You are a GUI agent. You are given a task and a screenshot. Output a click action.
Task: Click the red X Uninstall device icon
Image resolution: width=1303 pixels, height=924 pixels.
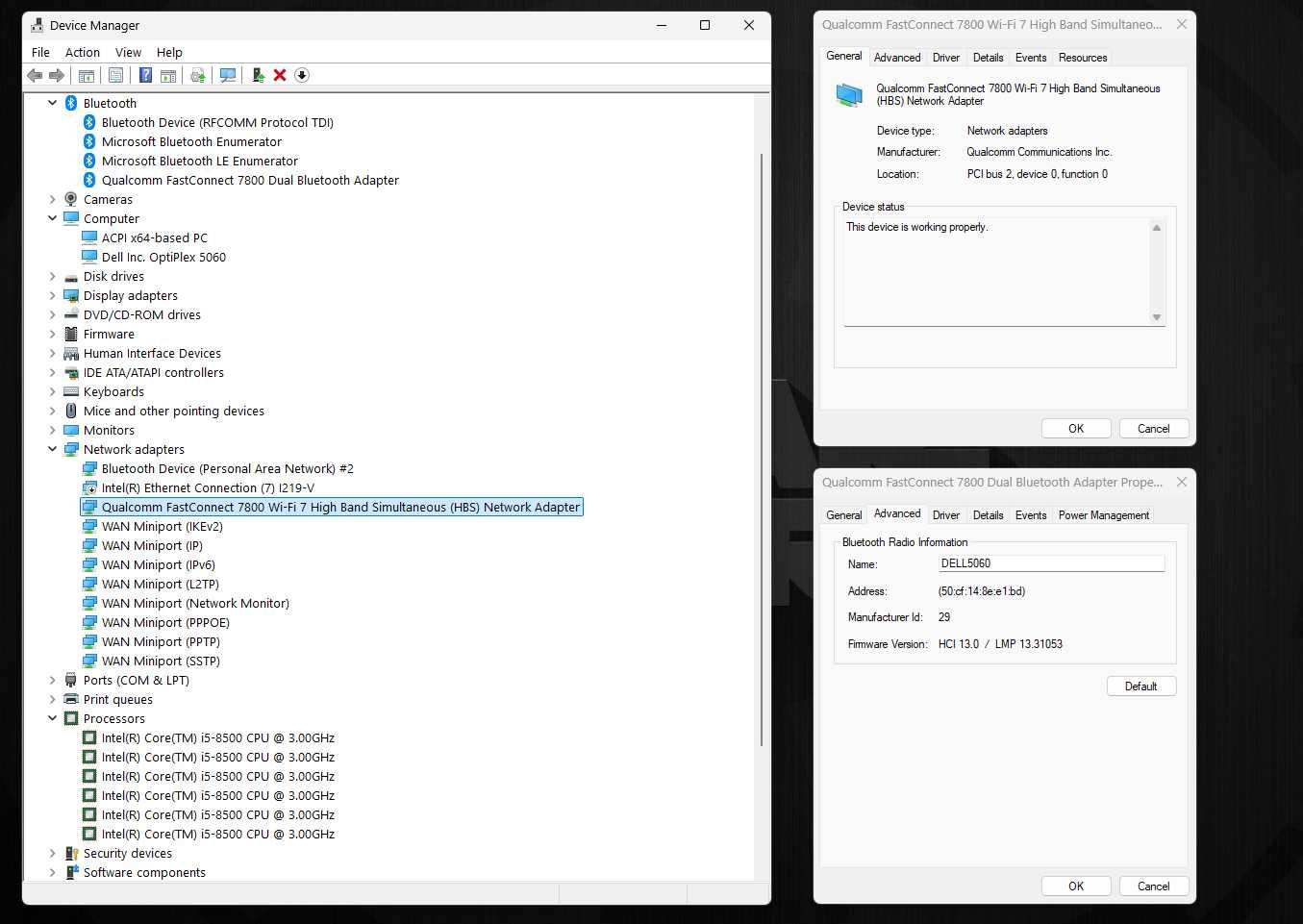[x=280, y=75]
